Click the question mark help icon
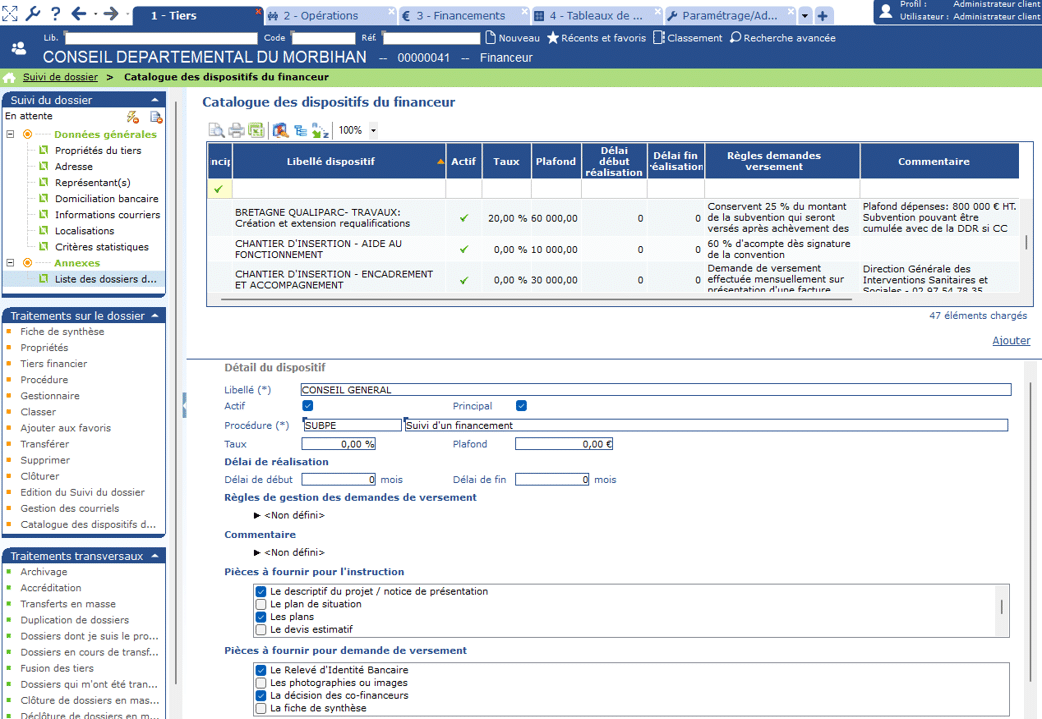Screen dimensions: 1042x719 pyautogui.click(x=55, y=14)
